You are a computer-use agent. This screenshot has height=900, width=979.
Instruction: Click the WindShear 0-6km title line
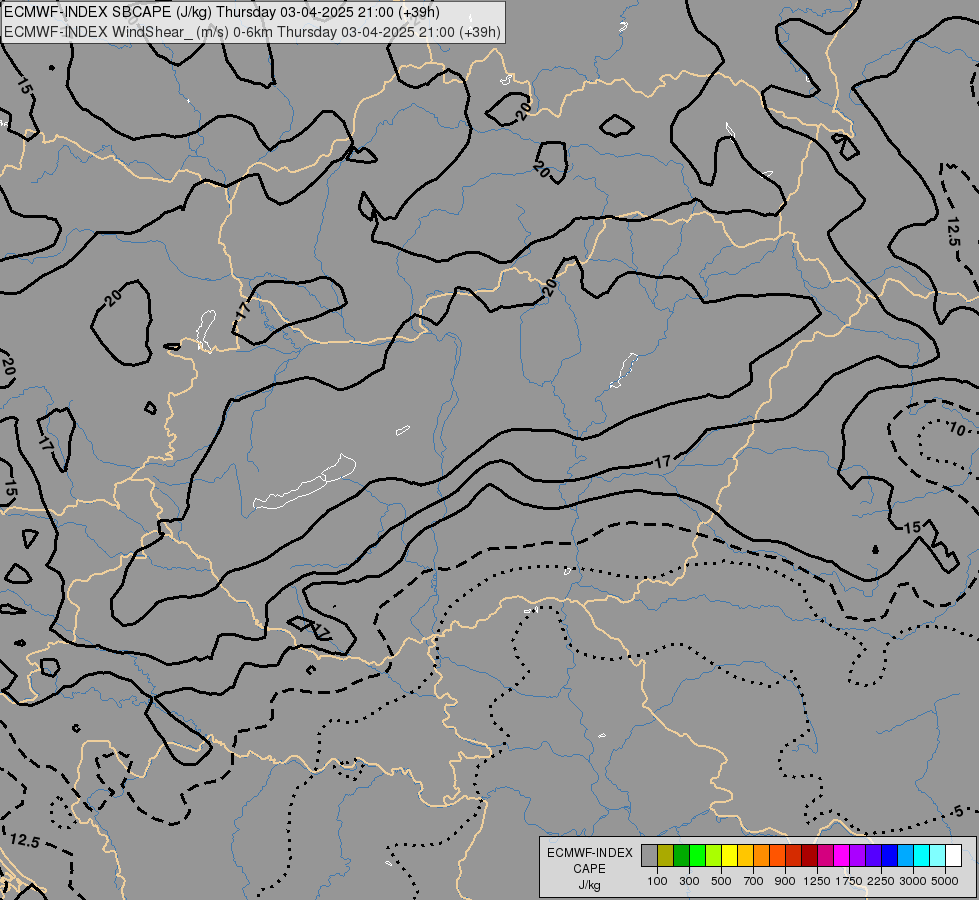pyautogui.click(x=252, y=32)
